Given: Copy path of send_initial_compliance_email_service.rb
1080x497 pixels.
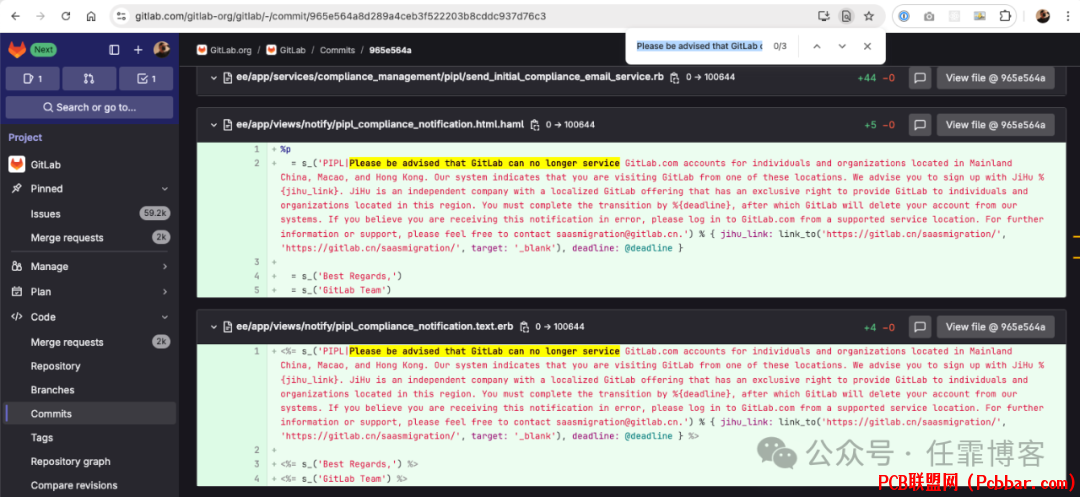Looking at the screenshot, I should pyautogui.click(x=674, y=78).
